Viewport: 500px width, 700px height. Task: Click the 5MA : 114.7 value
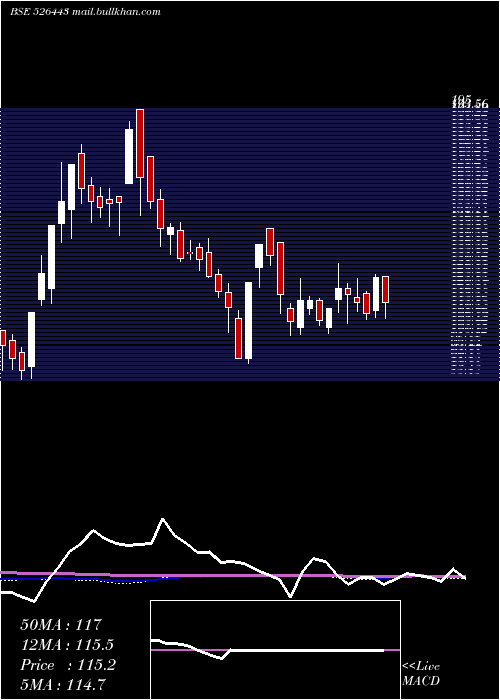(x=63, y=684)
